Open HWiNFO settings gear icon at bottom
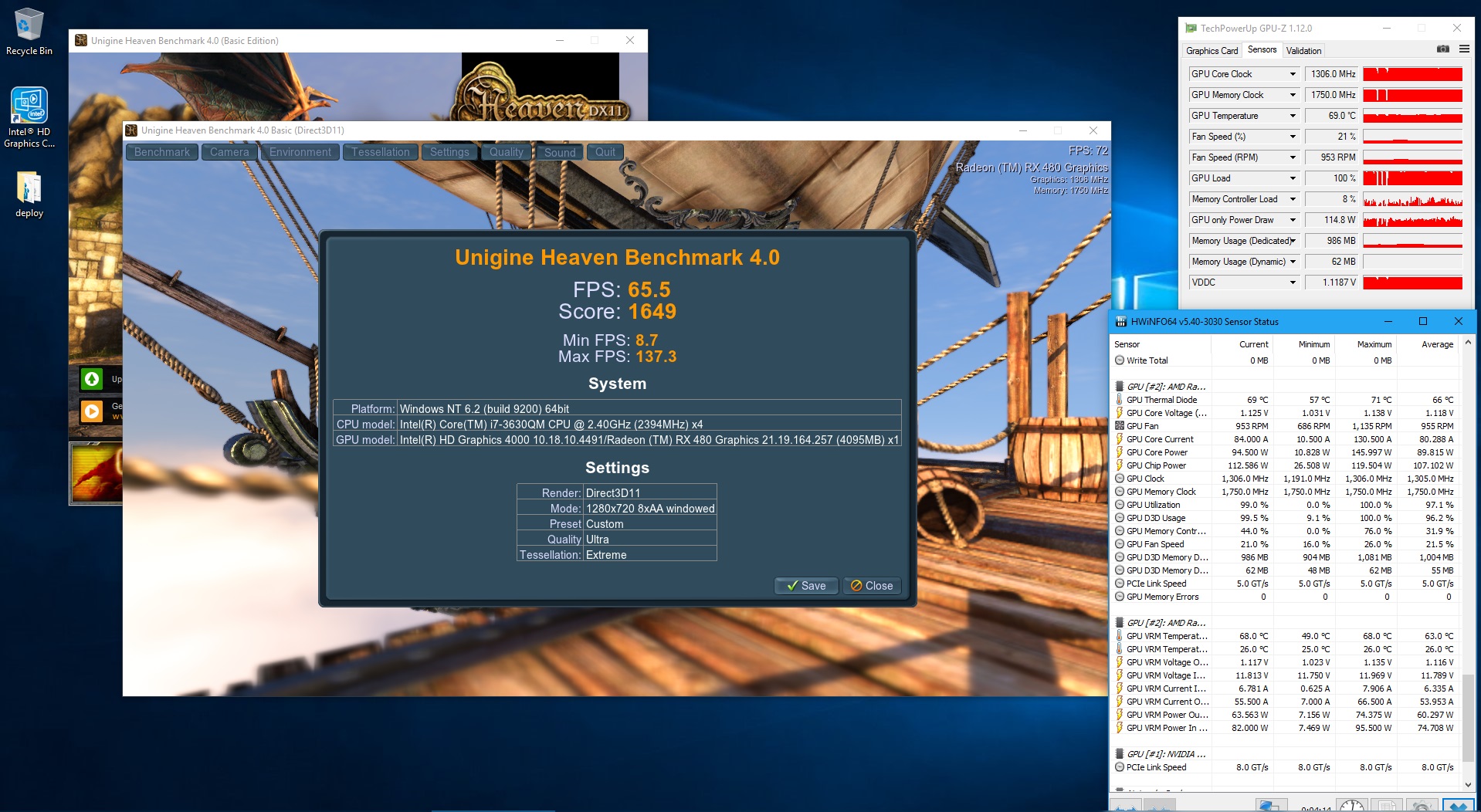This screenshot has width=1481, height=812. click(x=1422, y=805)
